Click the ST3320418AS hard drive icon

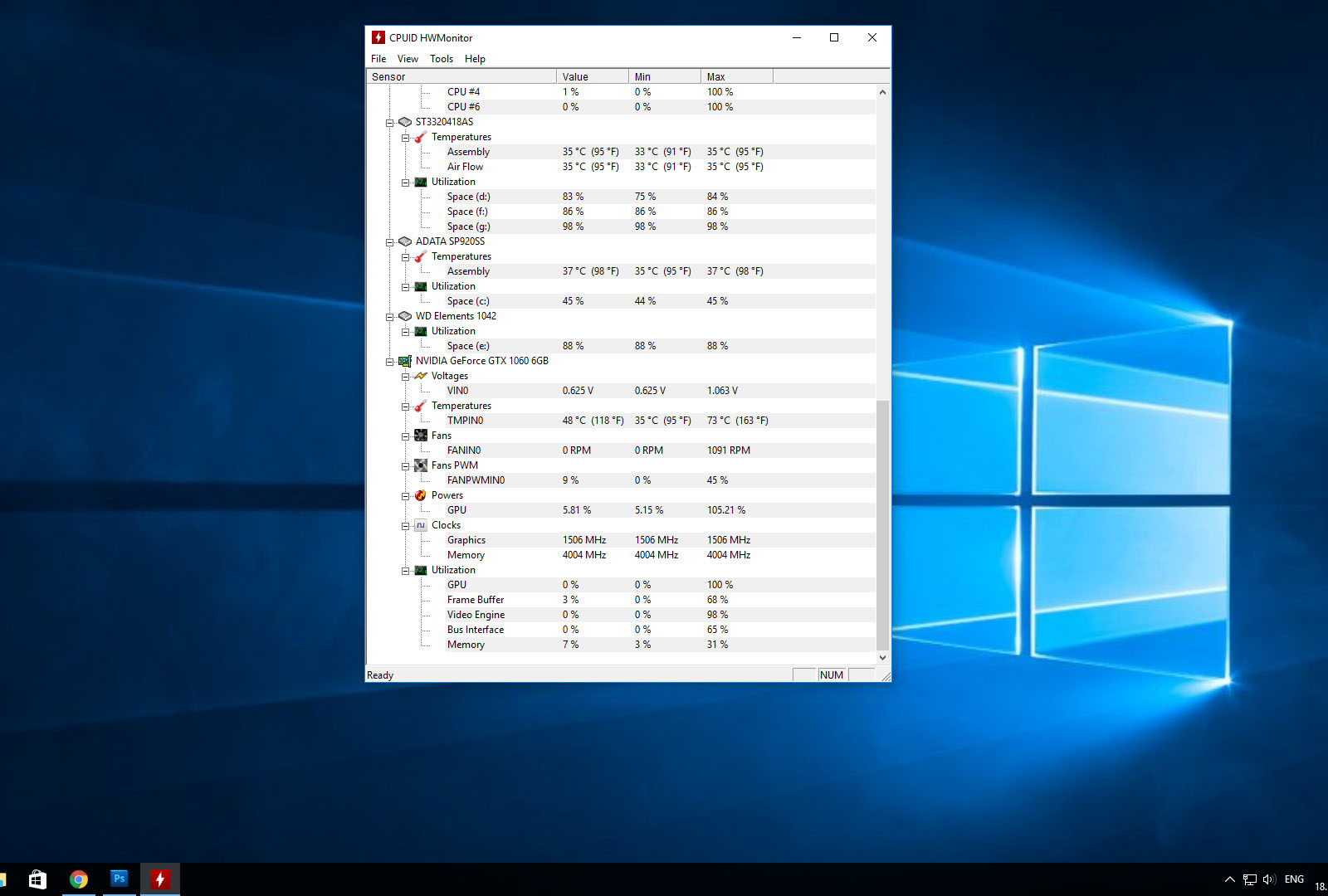pos(405,122)
